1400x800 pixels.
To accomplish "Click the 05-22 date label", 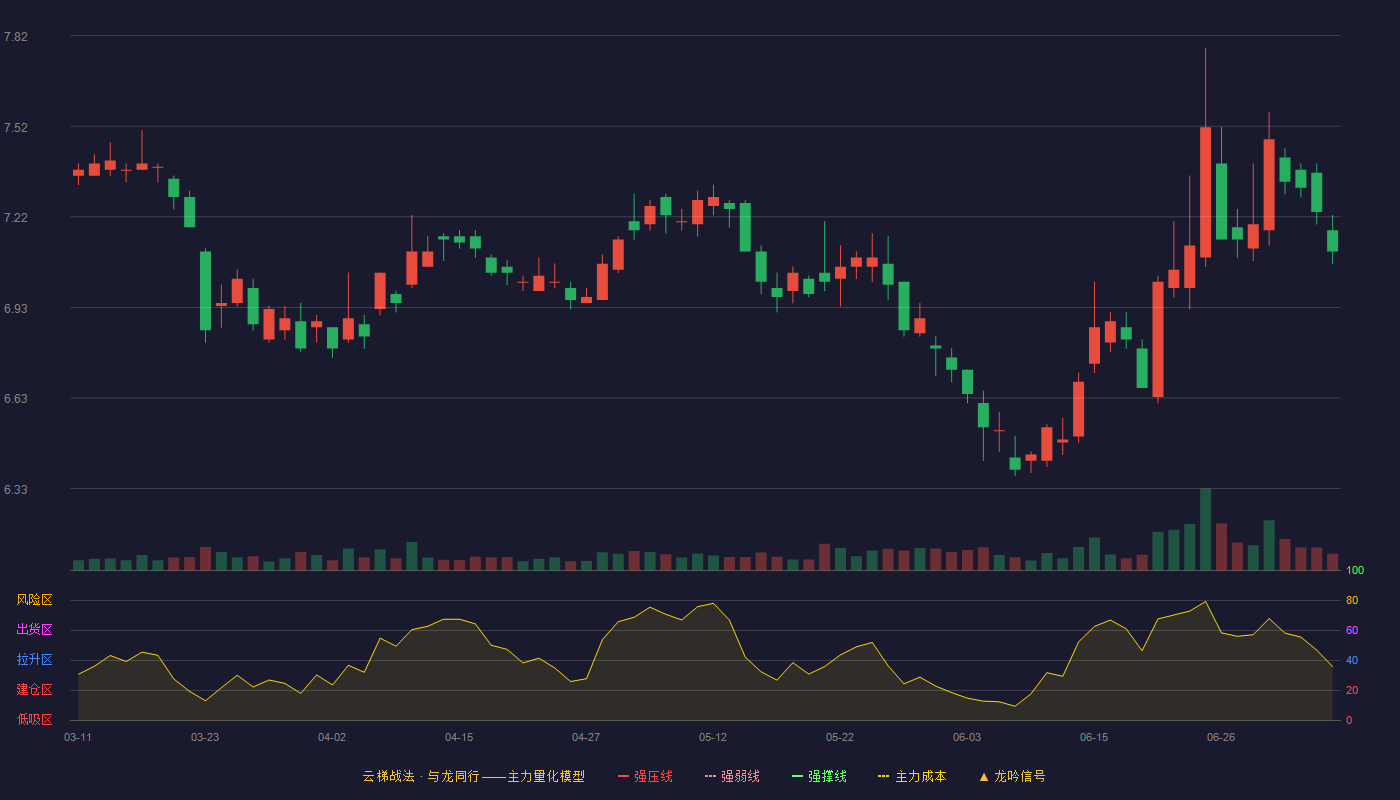I will 840,737.
